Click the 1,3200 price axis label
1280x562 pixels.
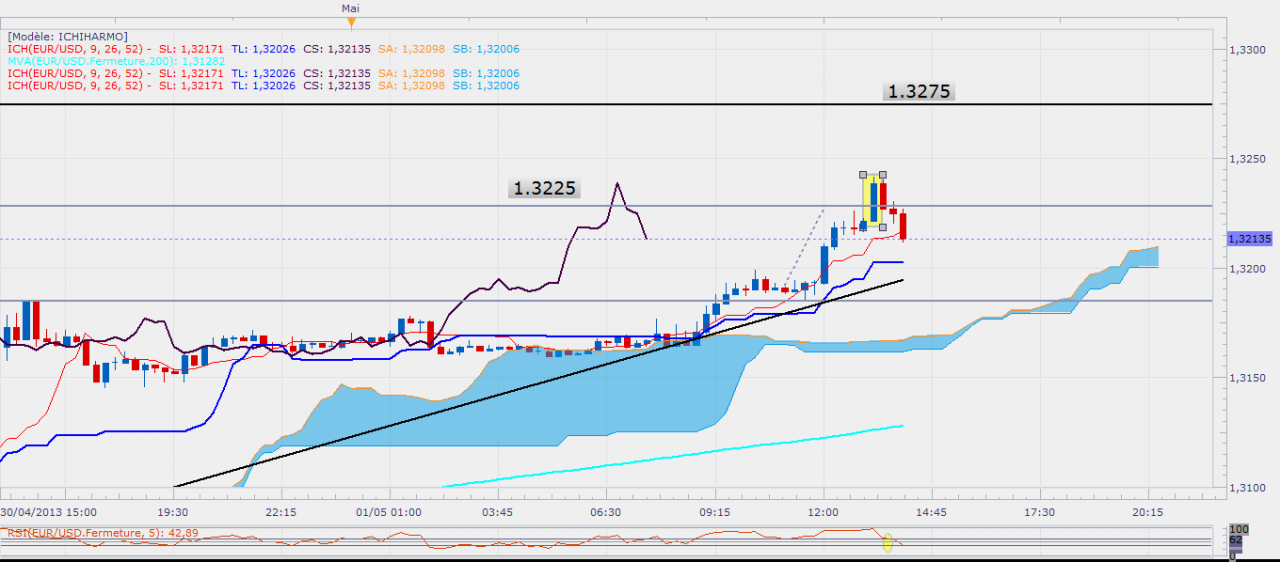[1248, 269]
